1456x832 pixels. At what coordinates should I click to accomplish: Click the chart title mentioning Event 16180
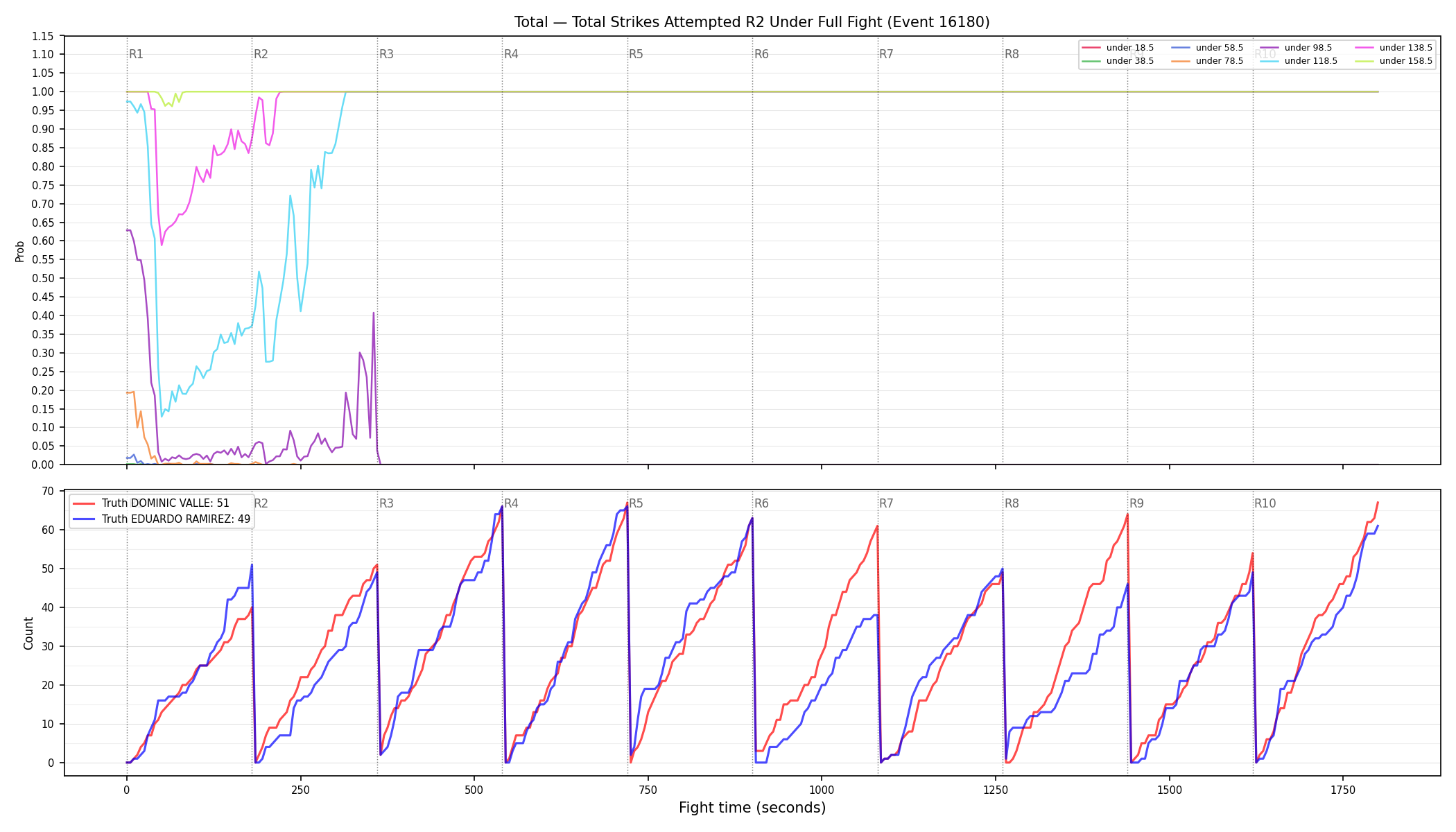coord(752,22)
